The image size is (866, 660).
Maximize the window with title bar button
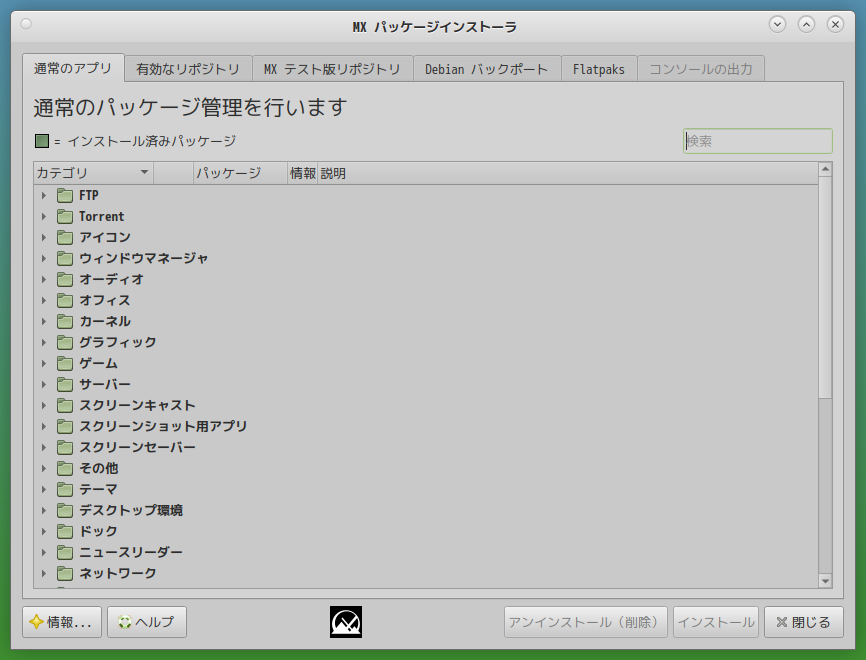pos(806,24)
